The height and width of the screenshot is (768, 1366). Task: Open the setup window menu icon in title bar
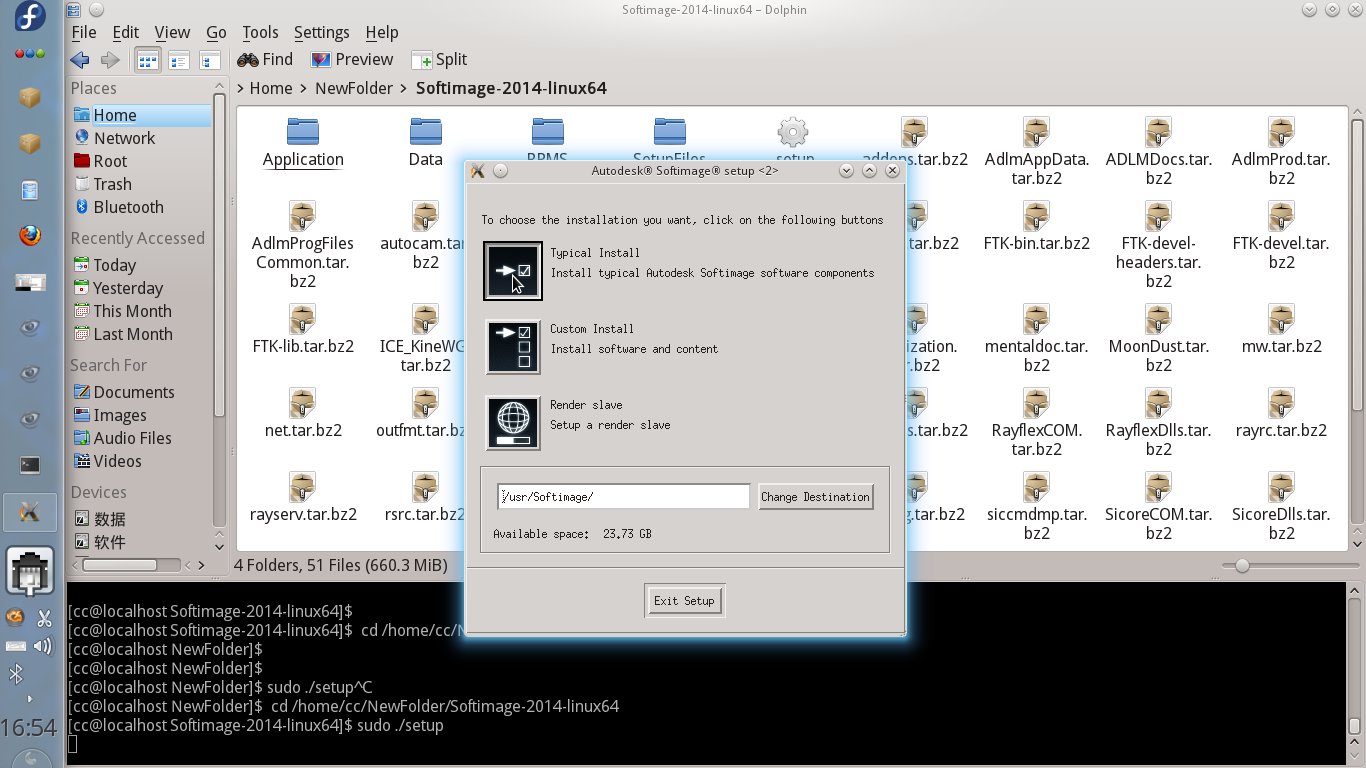click(x=478, y=171)
